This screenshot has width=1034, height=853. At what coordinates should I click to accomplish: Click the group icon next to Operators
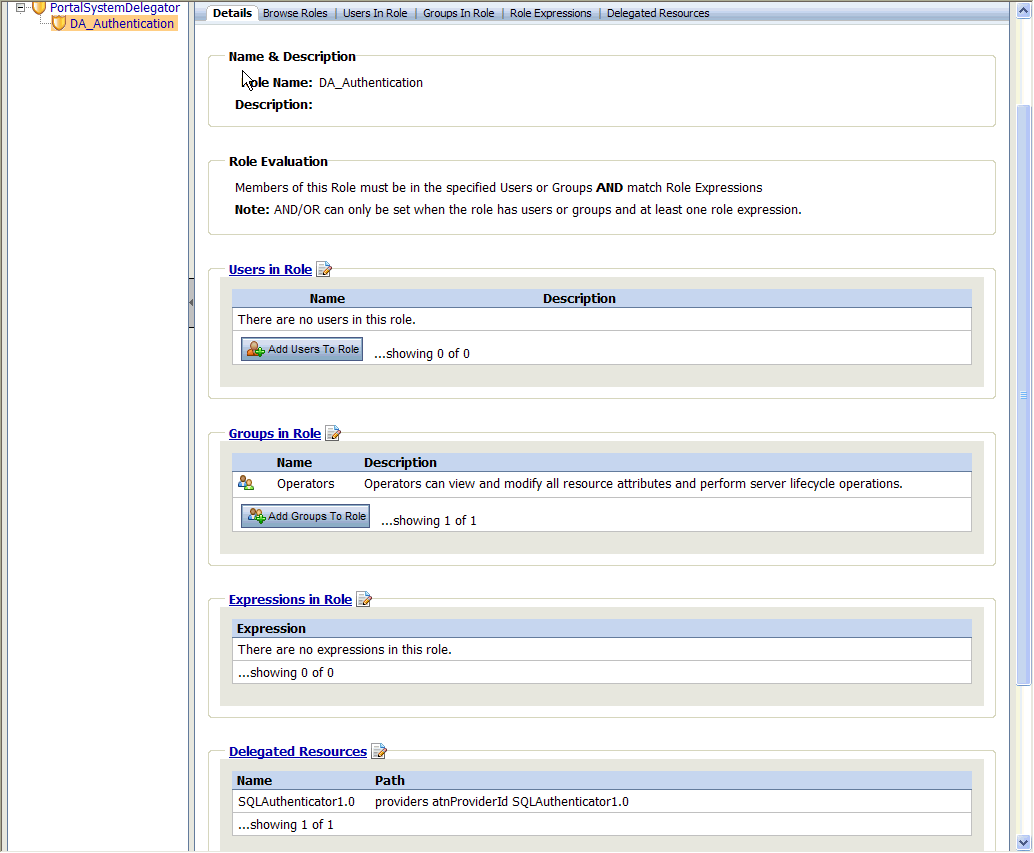coord(245,482)
